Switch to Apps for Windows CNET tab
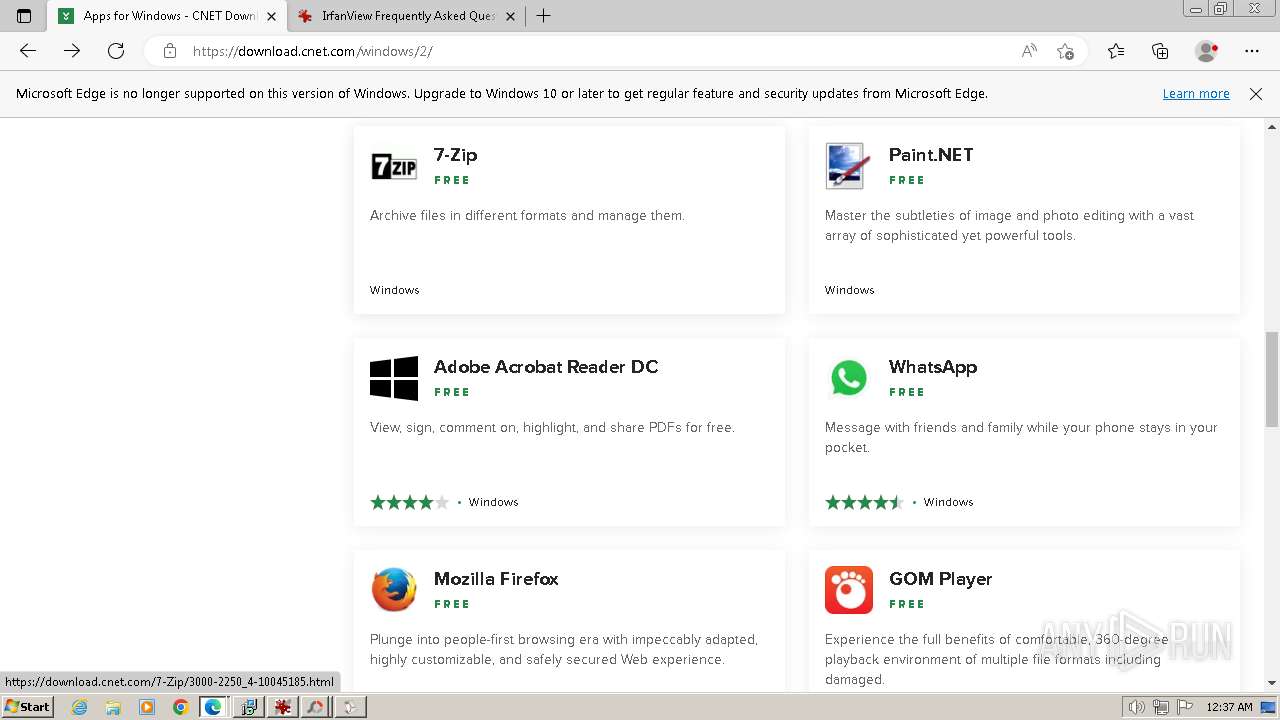Screen dimensions: 1280x720 click(x=167, y=16)
